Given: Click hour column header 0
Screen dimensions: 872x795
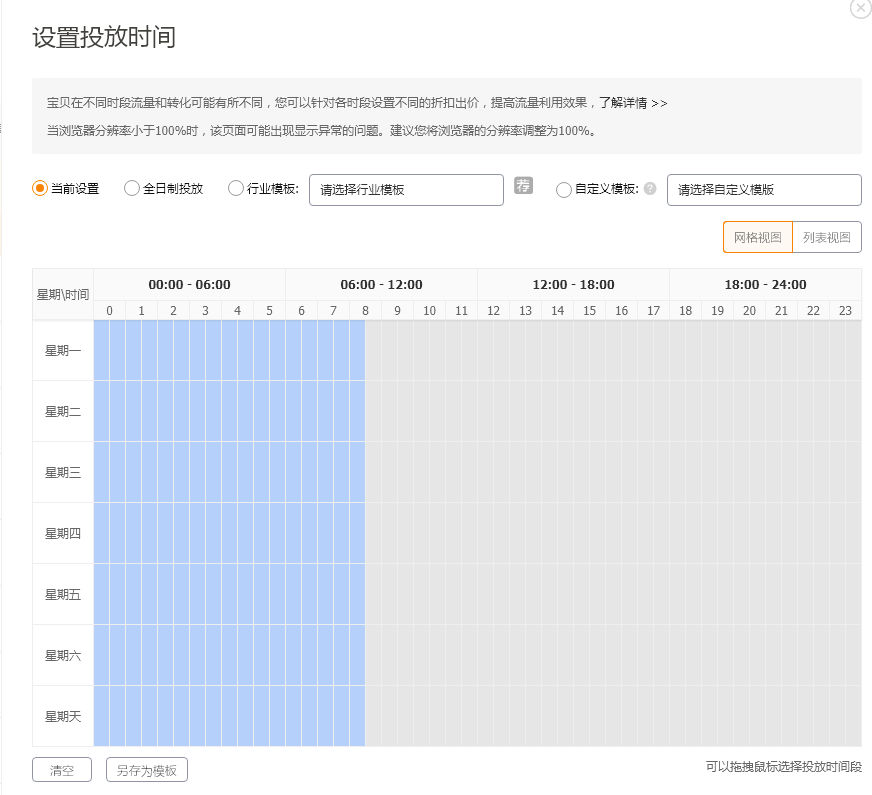Looking at the screenshot, I should pyautogui.click(x=110, y=311).
